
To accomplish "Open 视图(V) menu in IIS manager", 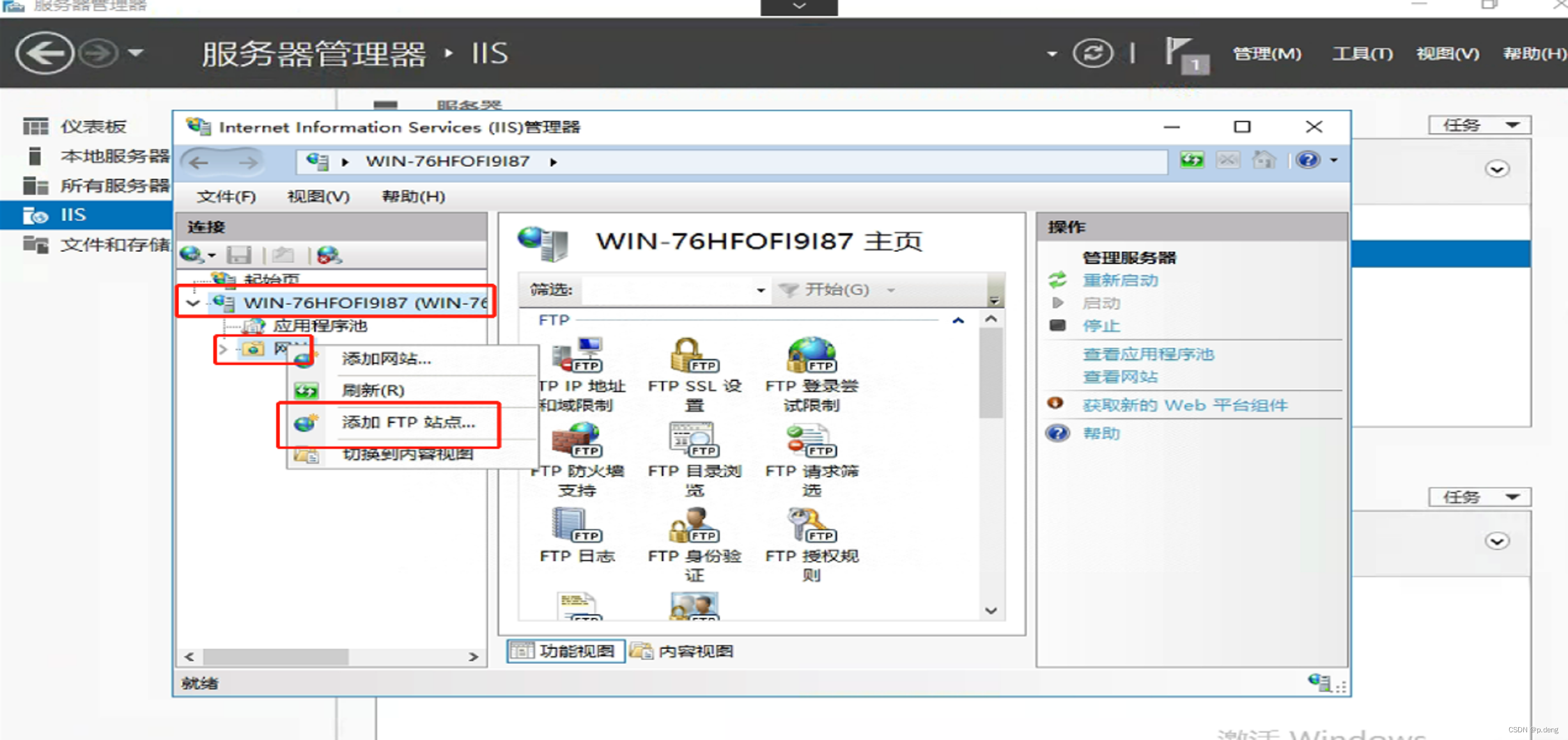I will [x=318, y=196].
